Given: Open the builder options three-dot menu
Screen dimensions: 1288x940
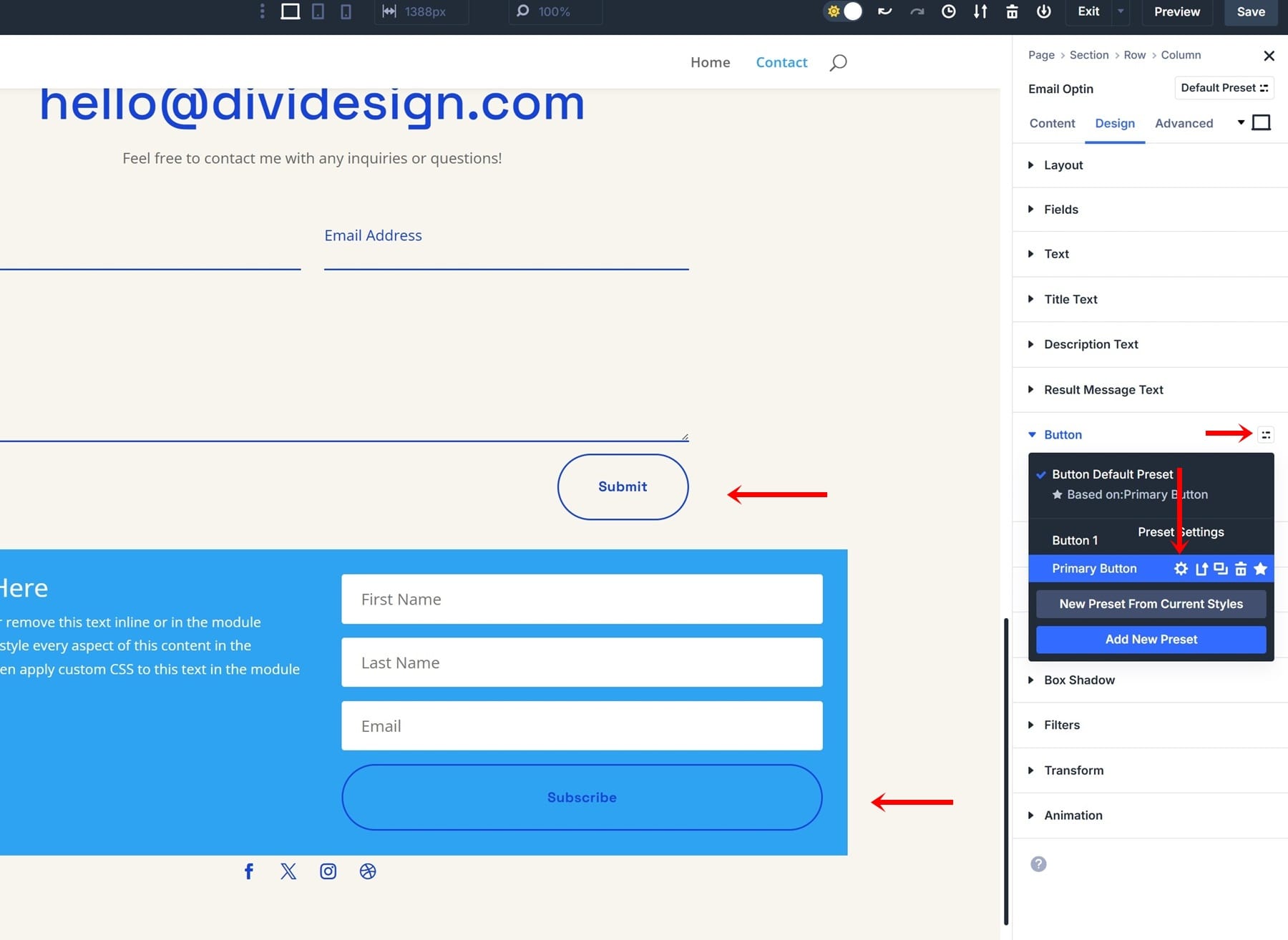Looking at the screenshot, I should click(262, 11).
